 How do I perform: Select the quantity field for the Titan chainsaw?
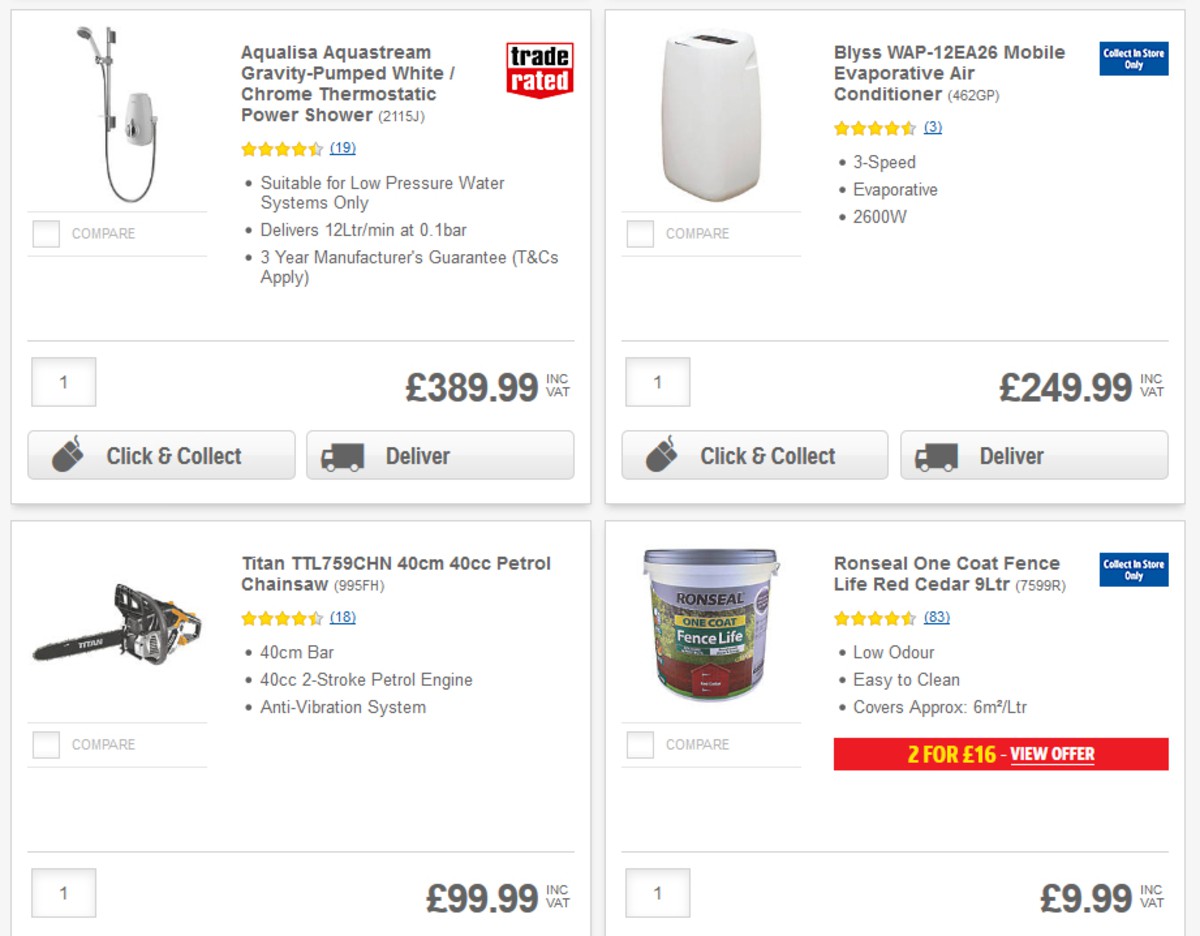63,892
